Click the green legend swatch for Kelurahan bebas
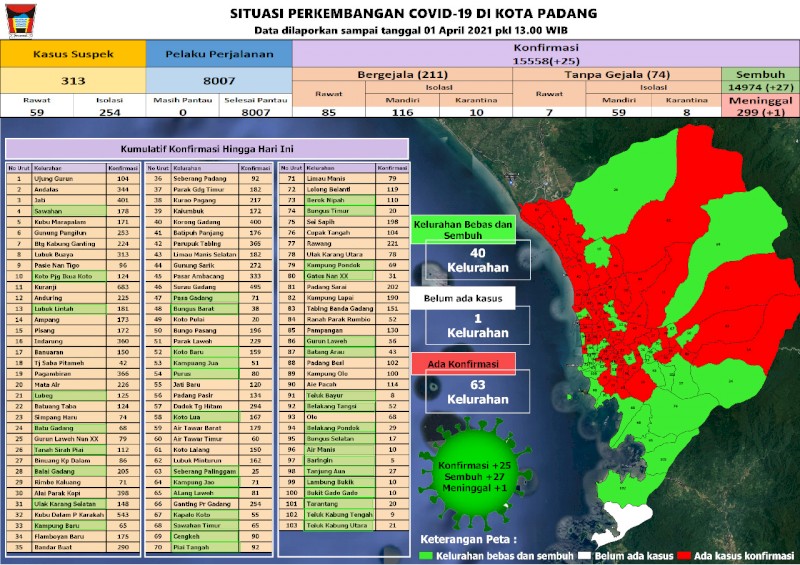 click(426, 556)
